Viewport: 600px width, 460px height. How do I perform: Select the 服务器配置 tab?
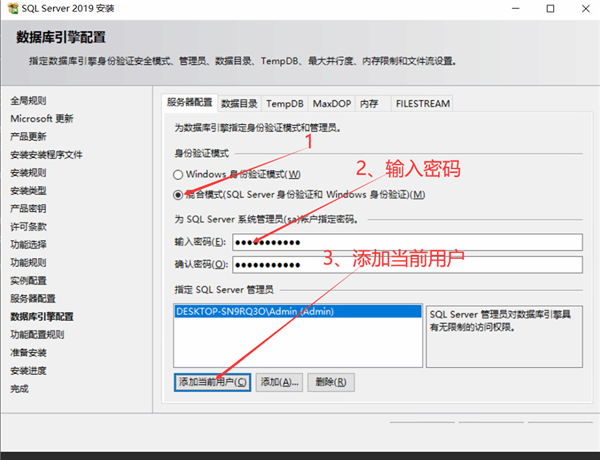pos(189,102)
